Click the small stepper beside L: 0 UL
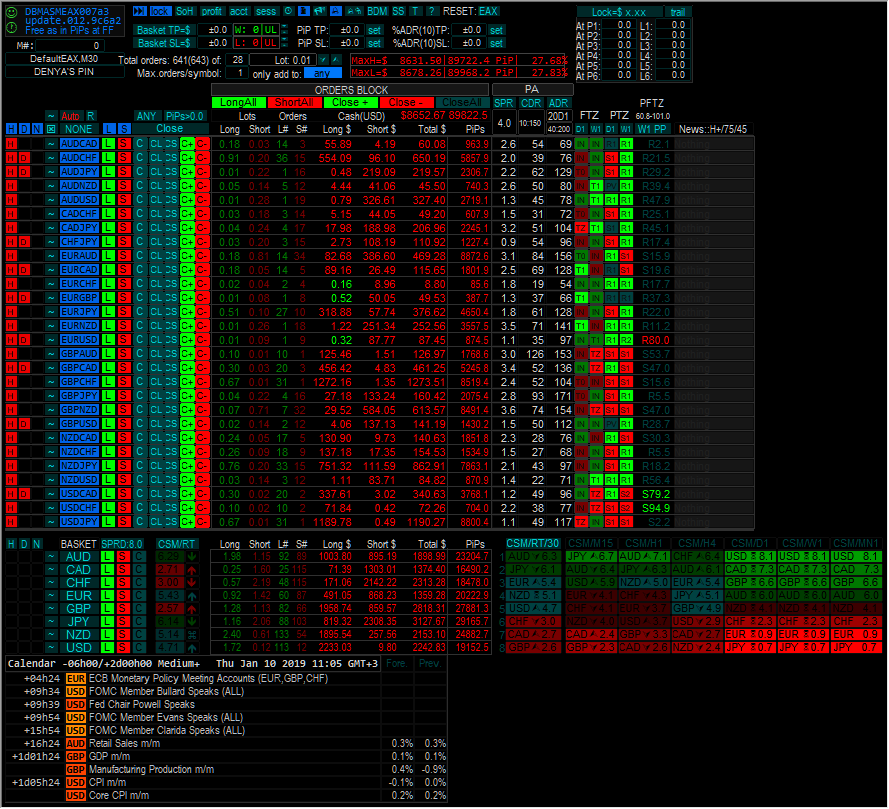Image resolution: width=889 pixels, height=809 pixels. pyautogui.click(x=285, y=43)
